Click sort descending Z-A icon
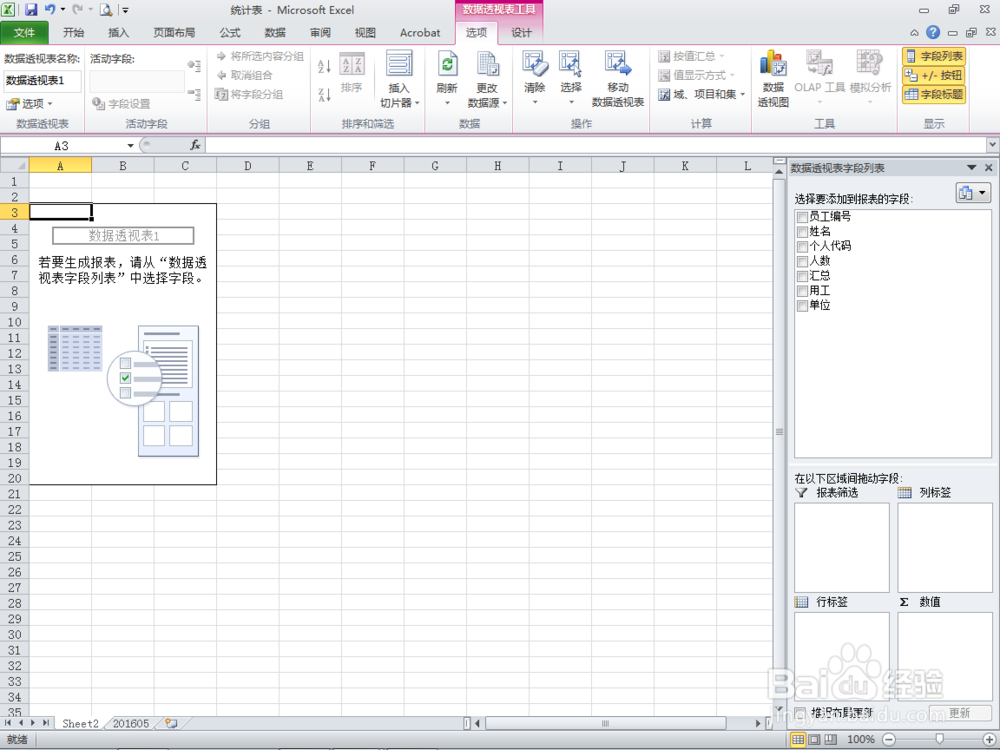The height and width of the screenshot is (750, 1000). [324, 95]
